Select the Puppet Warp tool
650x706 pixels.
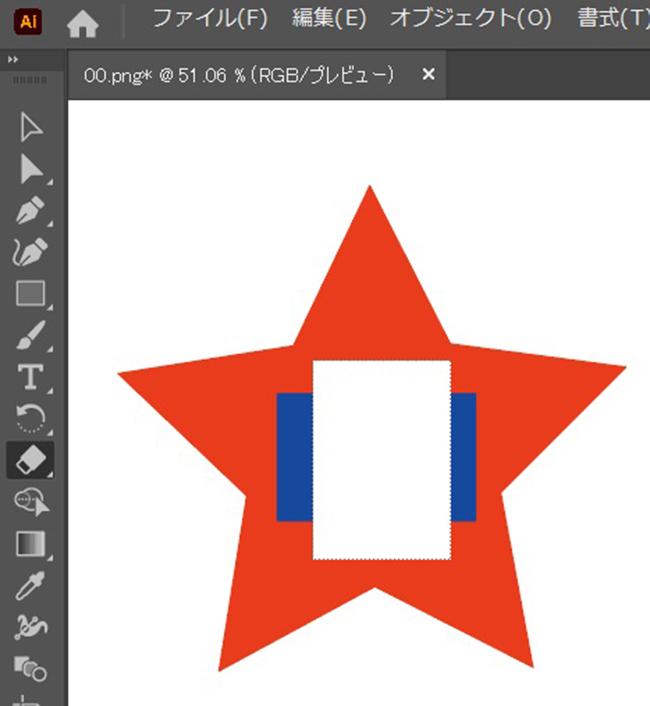tap(31, 627)
